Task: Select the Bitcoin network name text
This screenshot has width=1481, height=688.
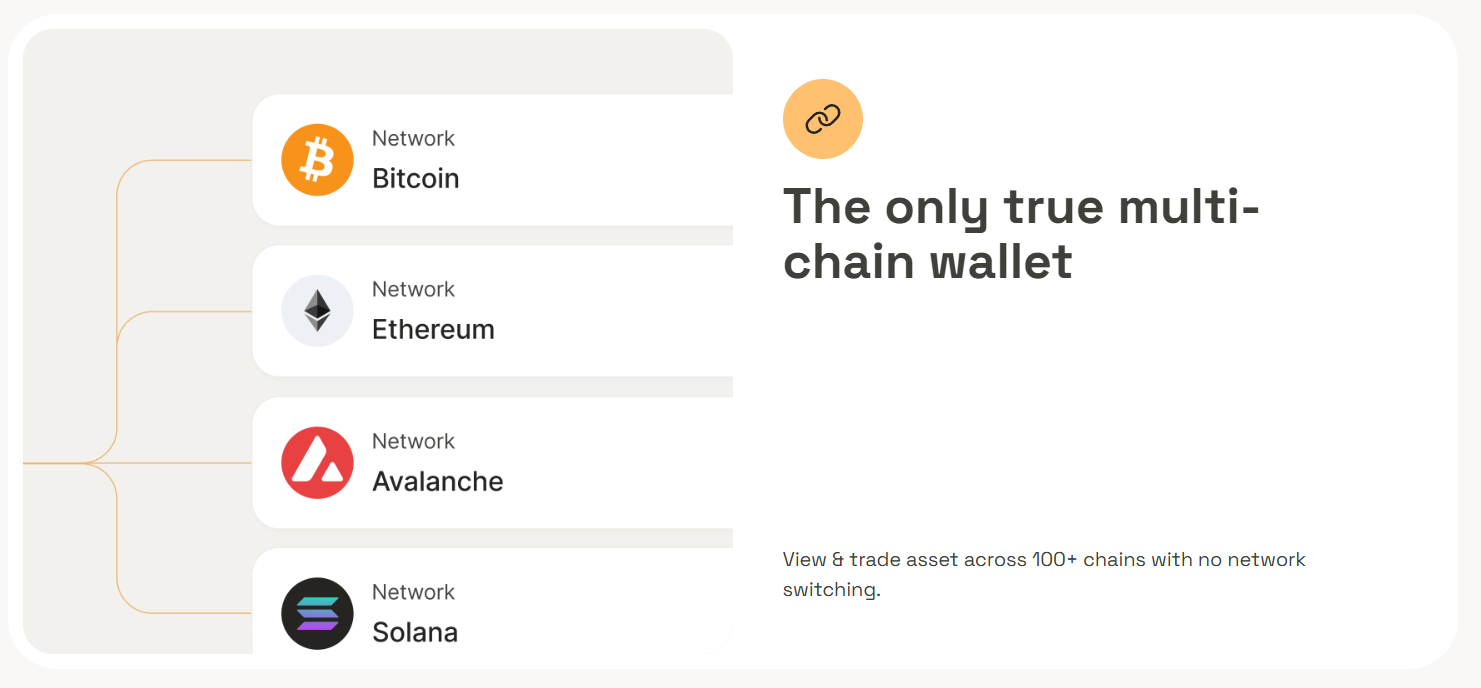Action: click(415, 179)
